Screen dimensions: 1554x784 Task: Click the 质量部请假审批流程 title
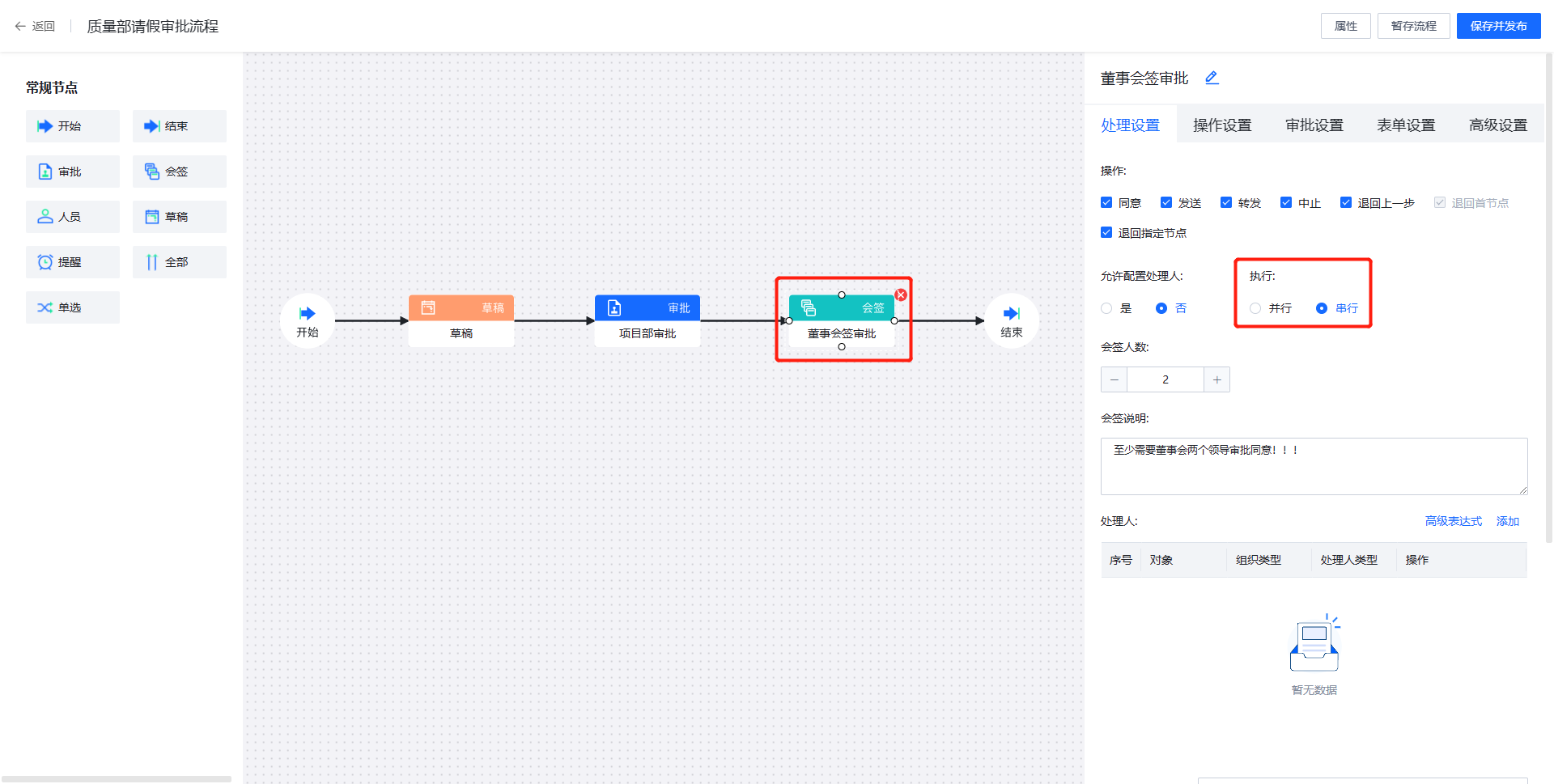point(153,27)
